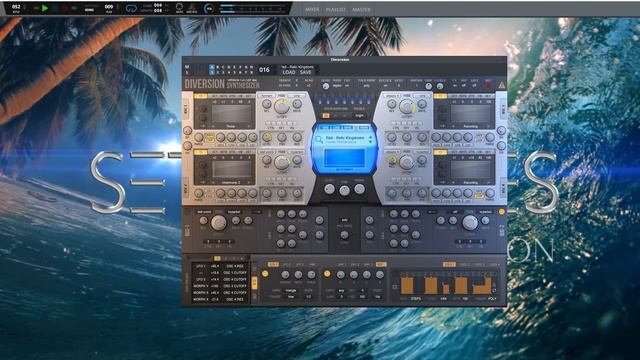Open the bright dropdown under morph sliders
The image size is (640, 360).
359,116
